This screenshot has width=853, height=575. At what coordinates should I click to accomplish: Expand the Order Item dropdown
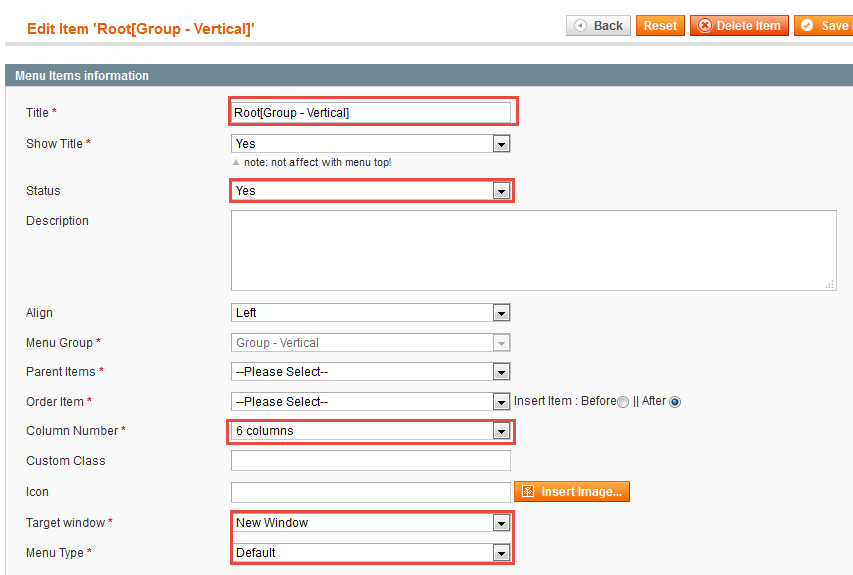point(370,402)
